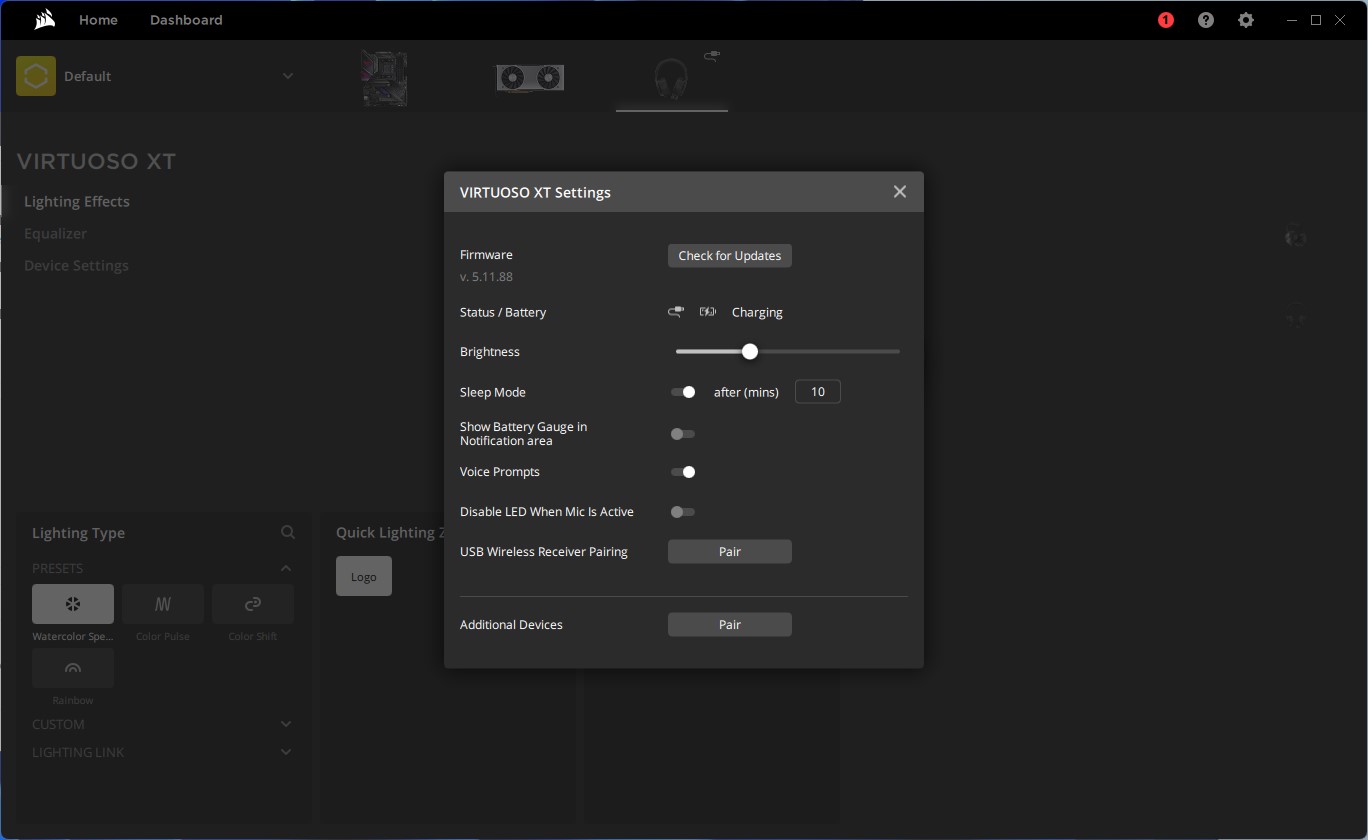The image size is (1368, 840).
Task: Select the Rainbow preset
Action: tap(73, 668)
